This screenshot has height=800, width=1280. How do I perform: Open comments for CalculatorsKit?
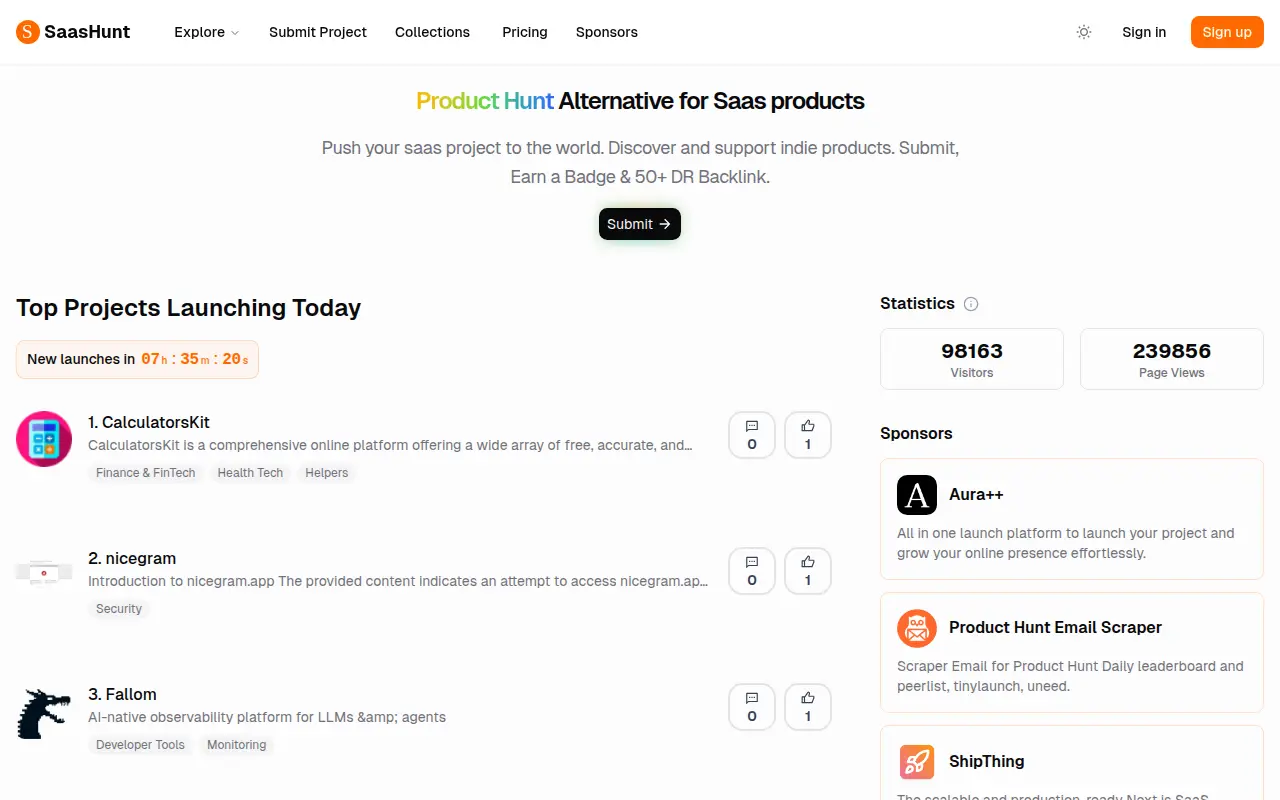coord(752,435)
